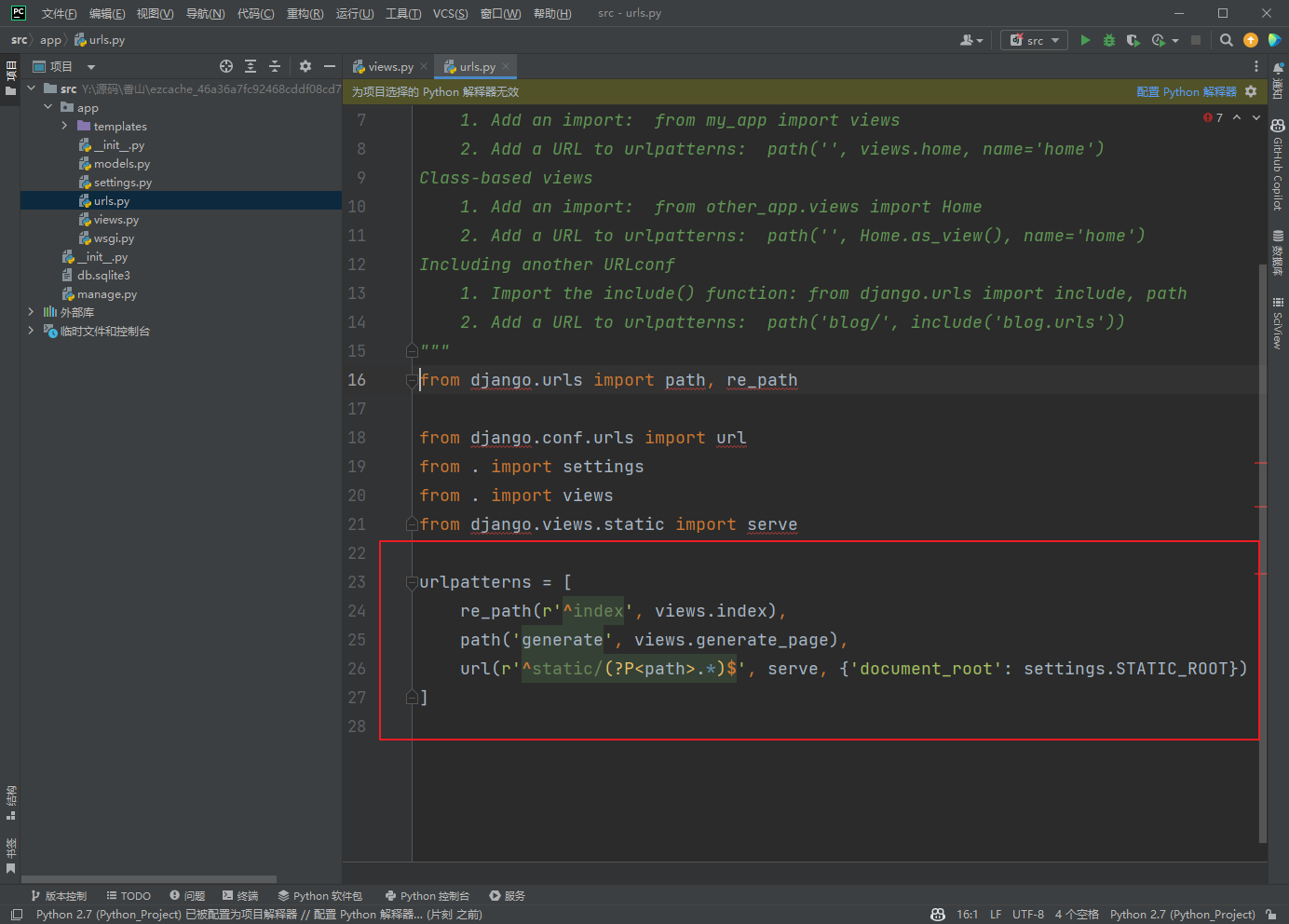Click the lock read-only status icon
1289x924 pixels.
(x=1271, y=915)
